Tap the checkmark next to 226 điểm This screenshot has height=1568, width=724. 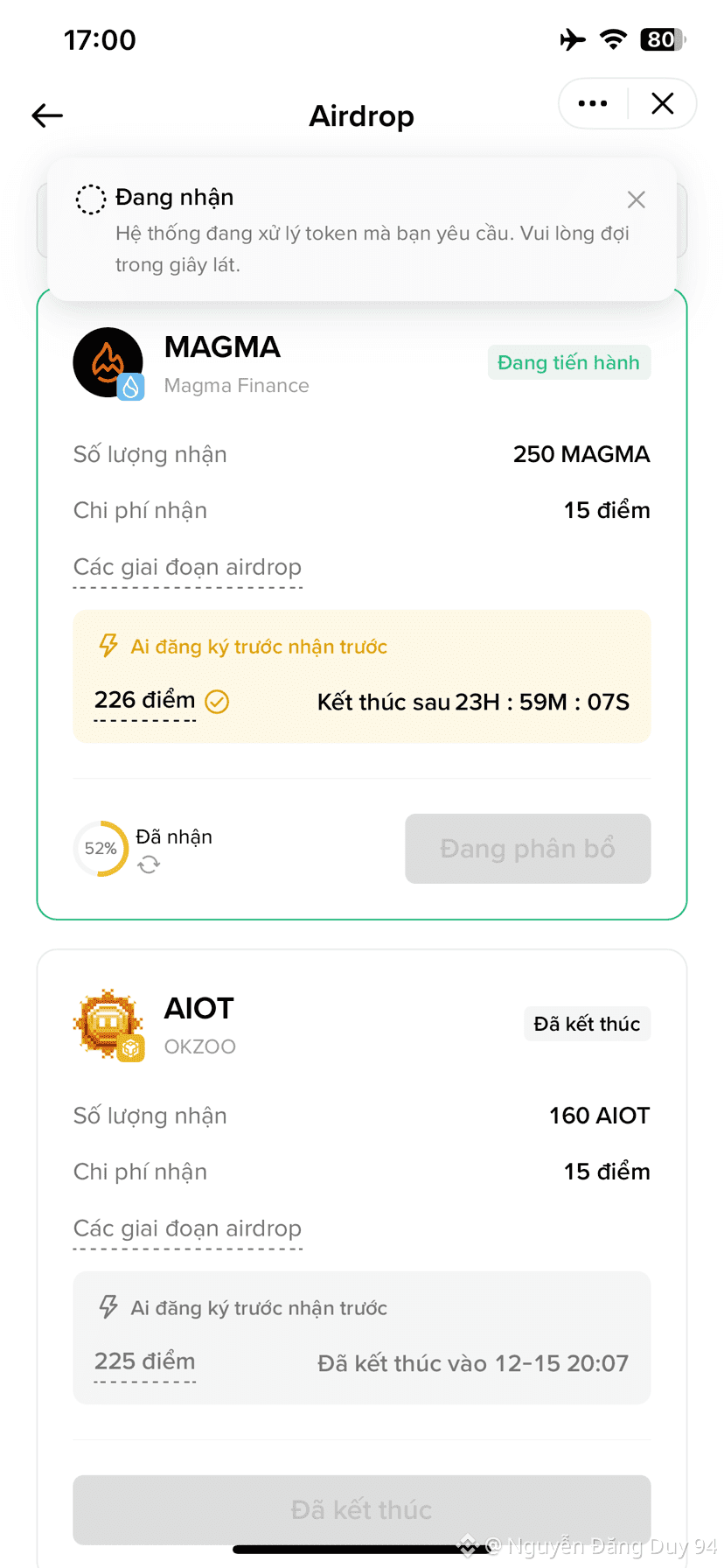click(217, 702)
